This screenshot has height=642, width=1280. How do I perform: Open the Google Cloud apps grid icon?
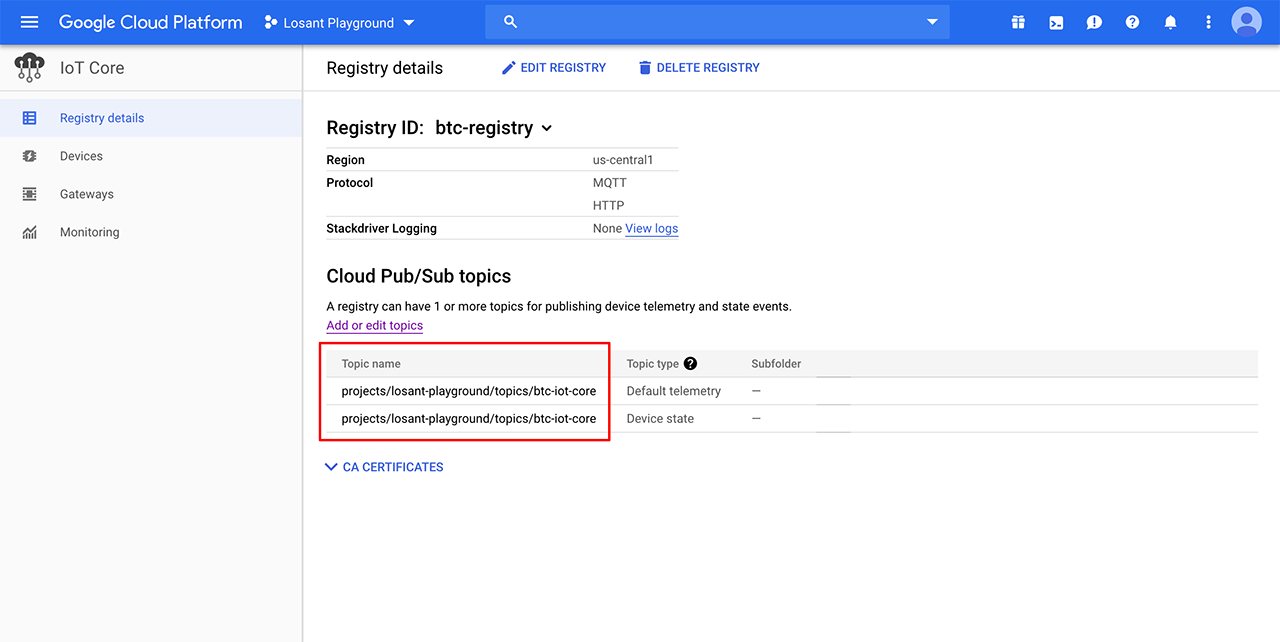[x=1017, y=22]
